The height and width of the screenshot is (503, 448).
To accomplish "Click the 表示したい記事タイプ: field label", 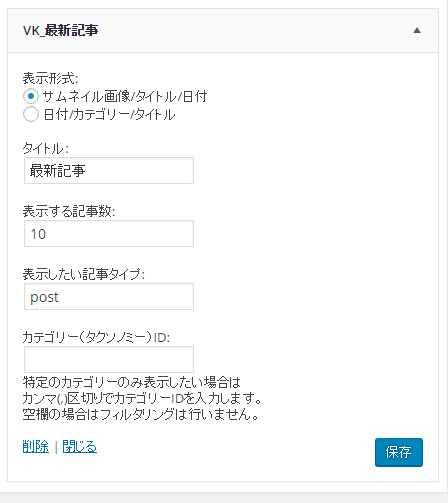I will (84, 274).
